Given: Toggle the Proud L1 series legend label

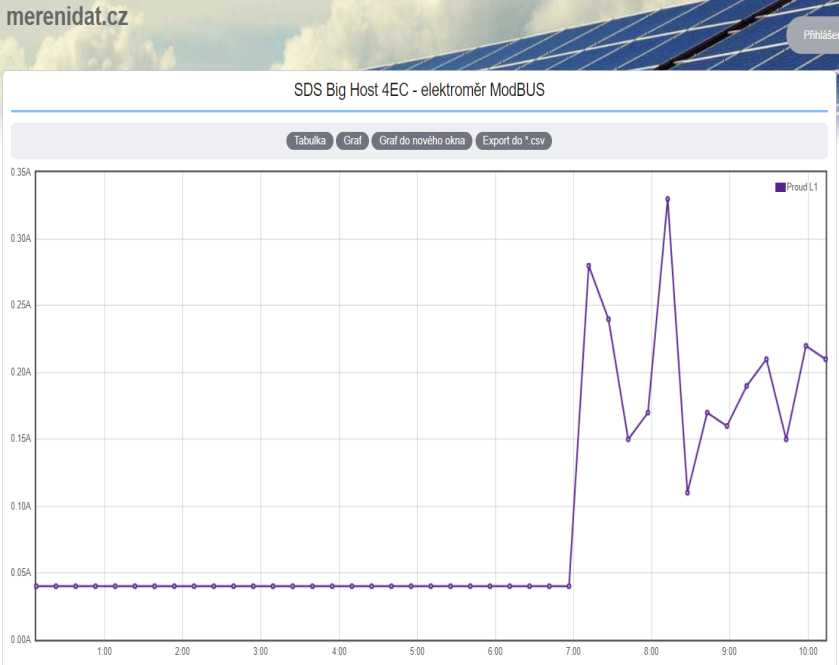Looking at the screenshot, I should click(802, 187).
